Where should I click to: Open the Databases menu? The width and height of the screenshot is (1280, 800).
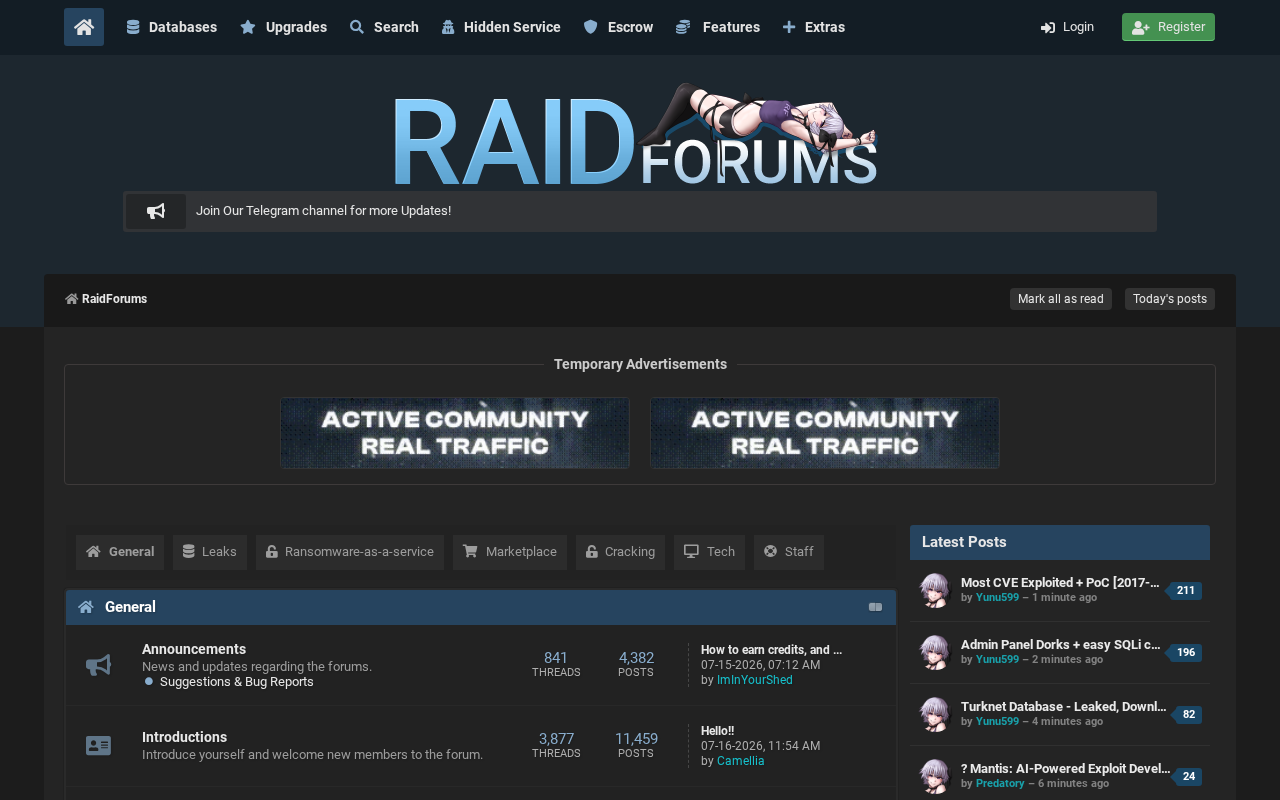coord(172,27)
